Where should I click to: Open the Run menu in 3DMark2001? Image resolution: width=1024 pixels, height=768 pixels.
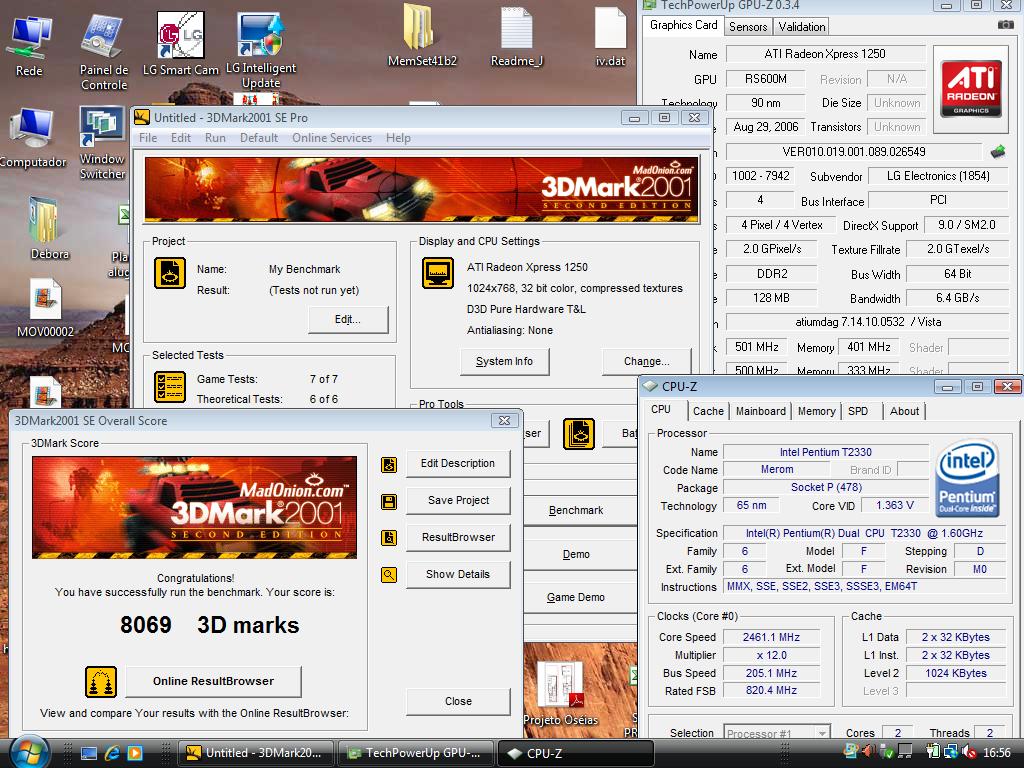coord(215,138)
